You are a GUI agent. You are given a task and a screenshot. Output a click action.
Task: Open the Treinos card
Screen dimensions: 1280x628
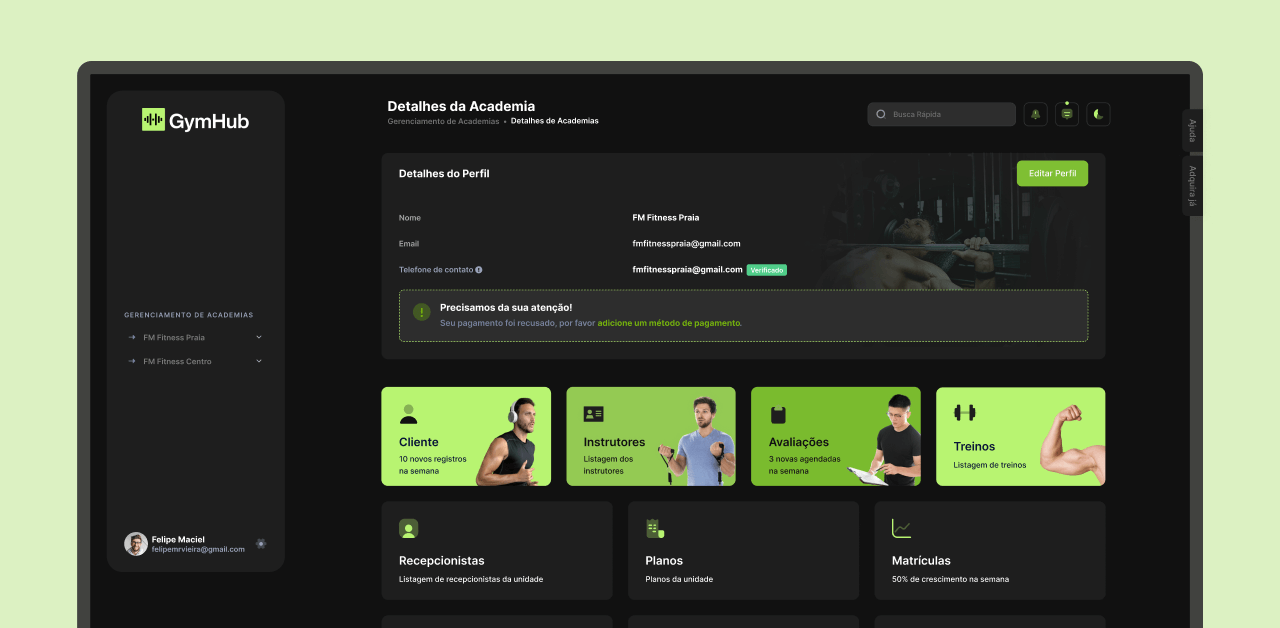point(1021,436)
